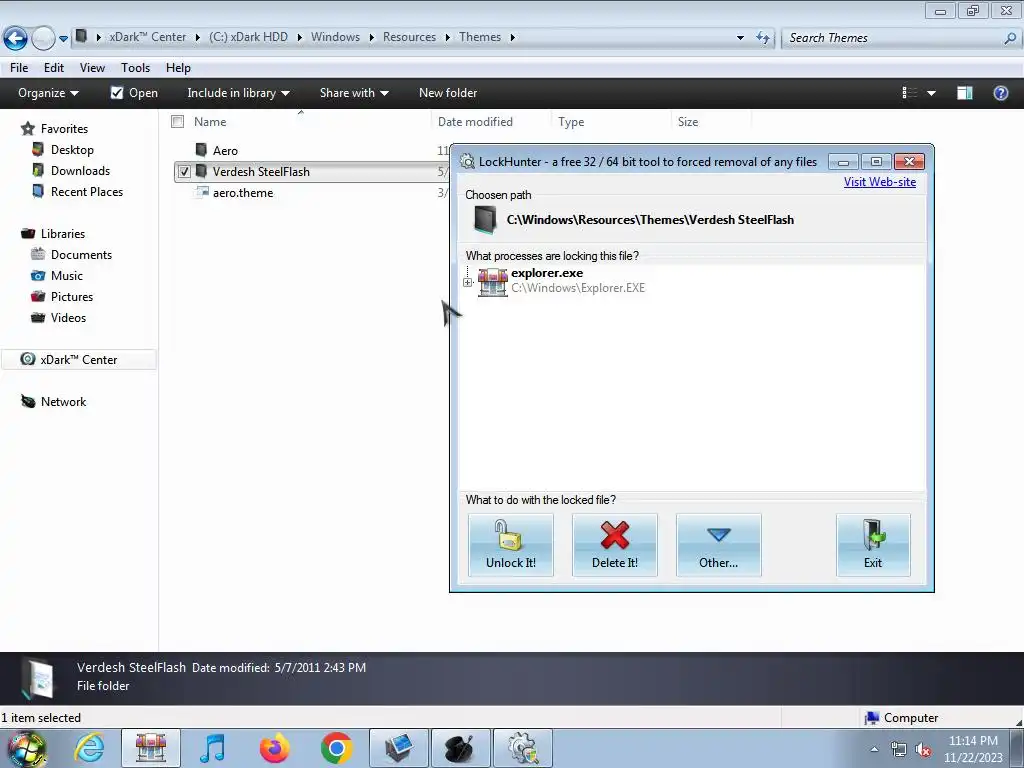
Task: Open the Other... options dropdown in LockHunter
Action: coord(718,545)
